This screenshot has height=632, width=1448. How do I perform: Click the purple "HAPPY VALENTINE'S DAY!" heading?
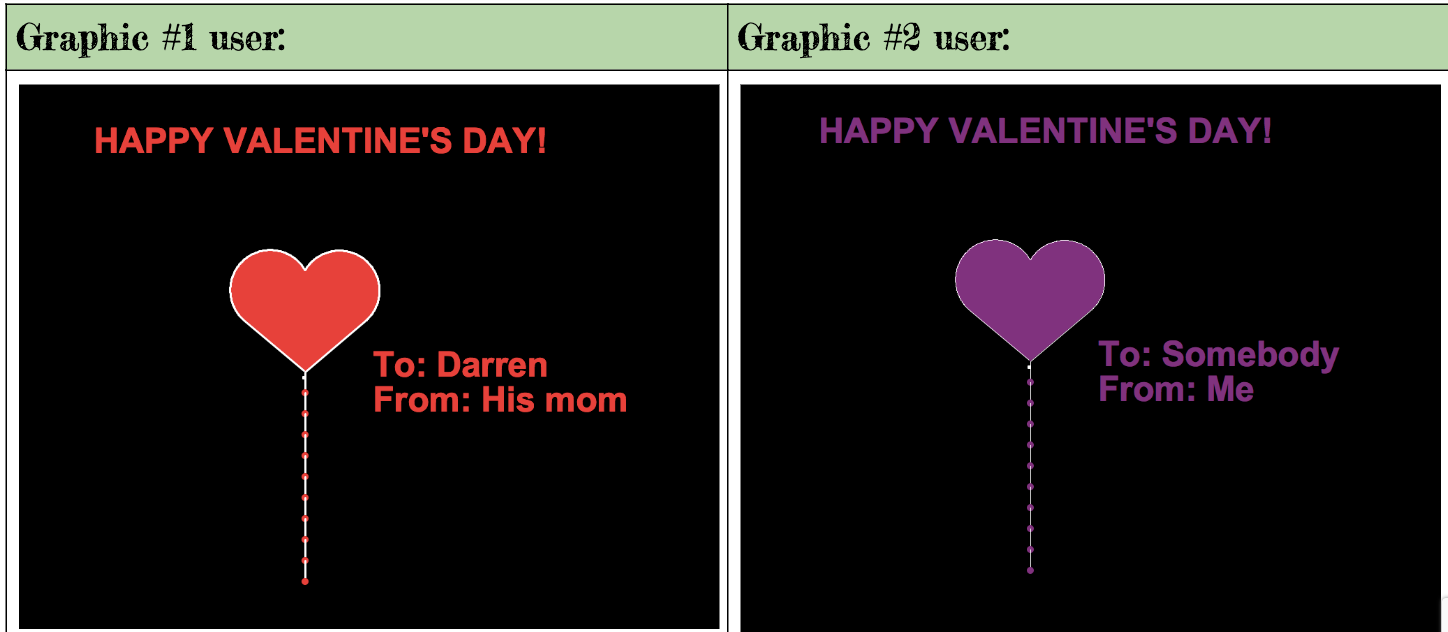pos(1045,131)
